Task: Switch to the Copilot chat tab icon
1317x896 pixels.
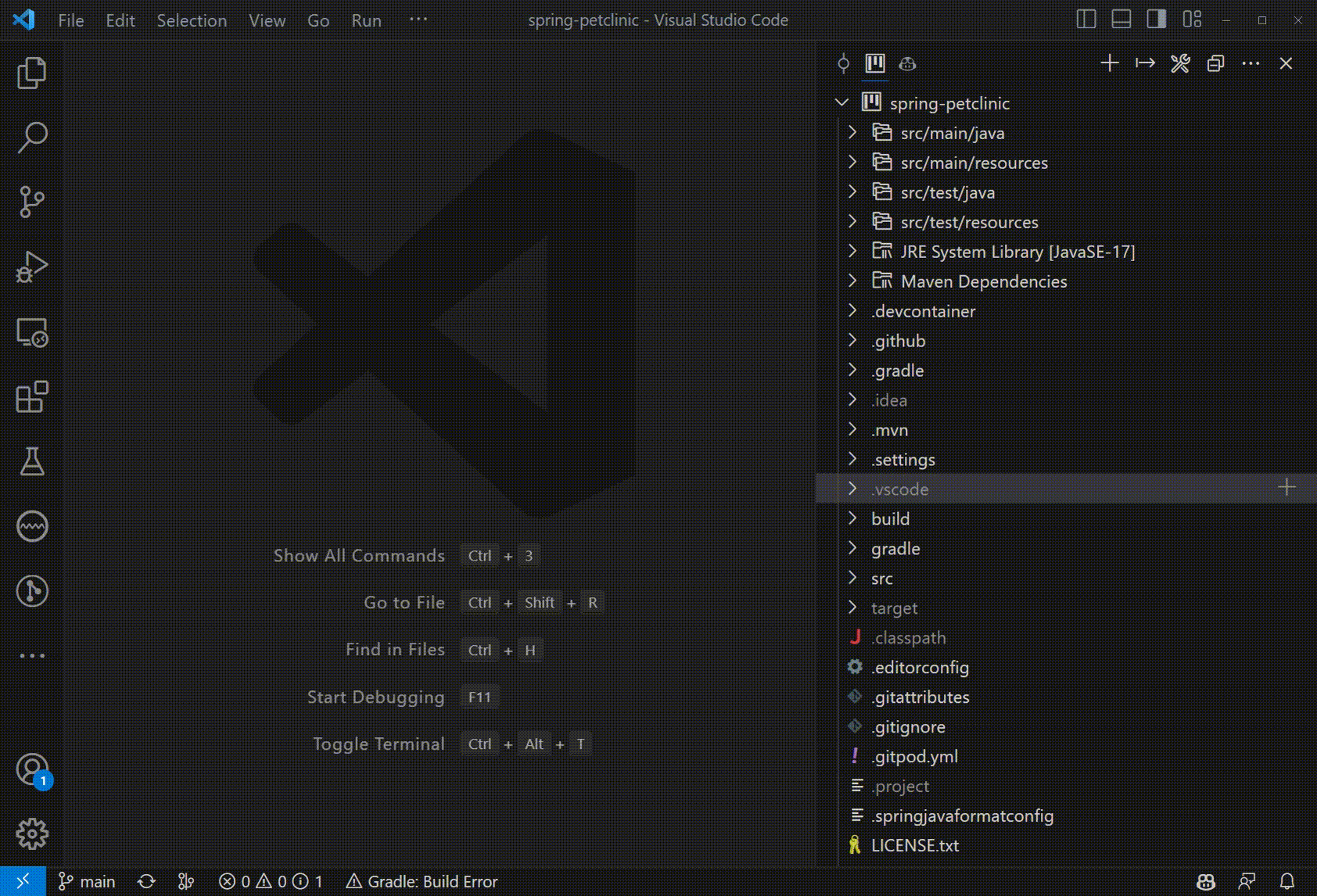Action: pyautogui.click(x=907, y=63)
